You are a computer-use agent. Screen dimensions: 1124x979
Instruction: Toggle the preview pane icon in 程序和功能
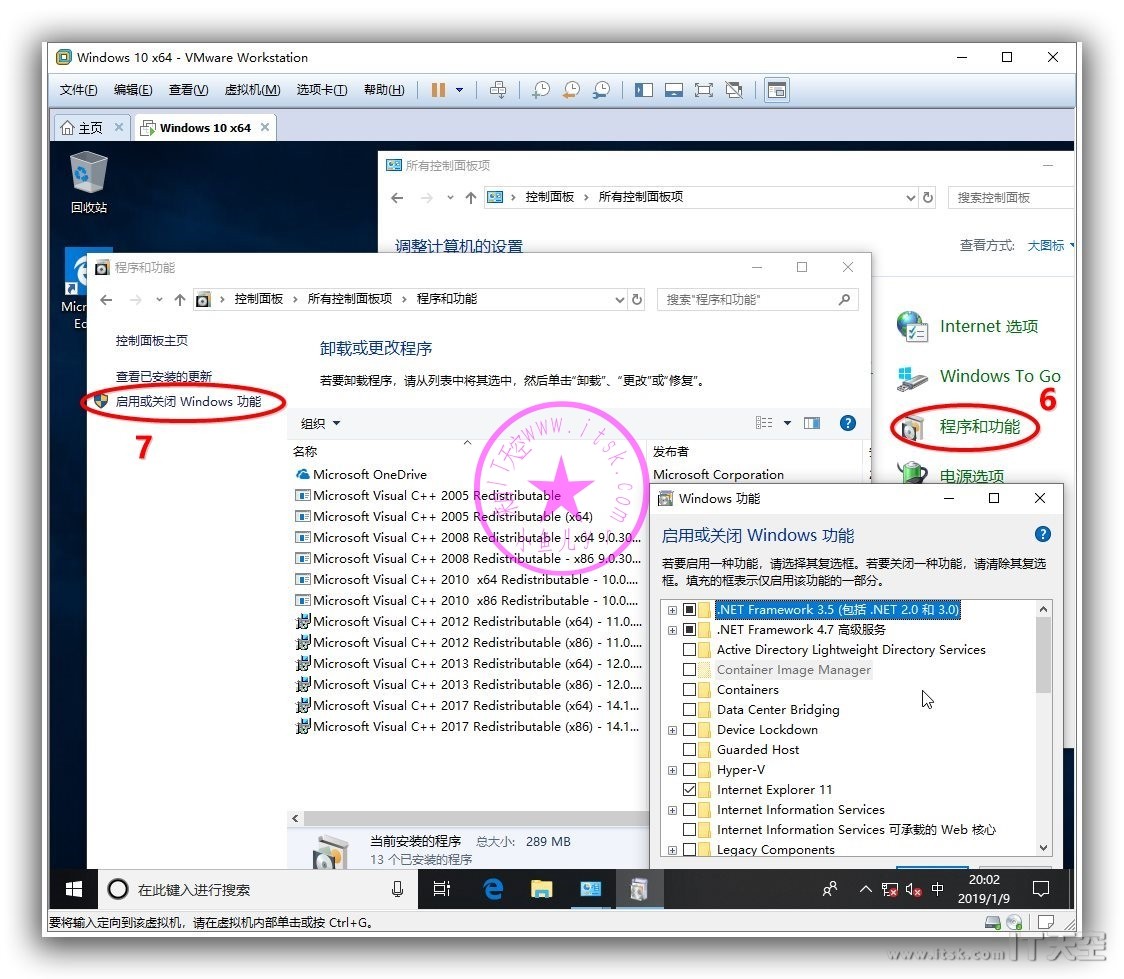tap(812, 423)
